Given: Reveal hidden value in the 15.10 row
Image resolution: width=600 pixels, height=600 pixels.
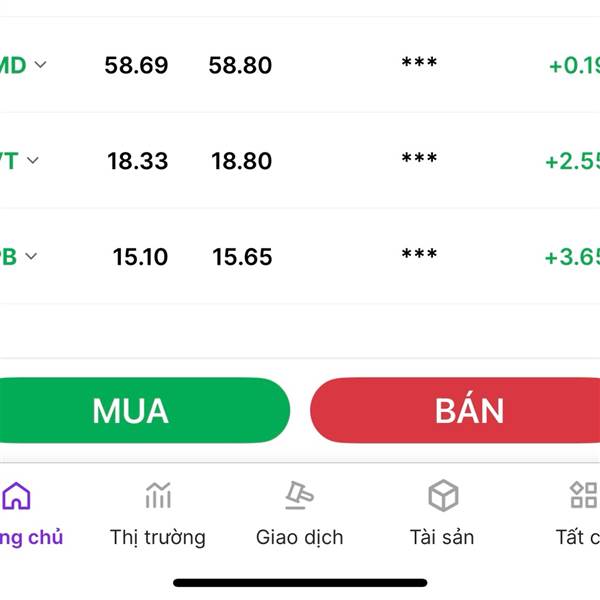Looking at the screenshot, I should tap(419, 253).
